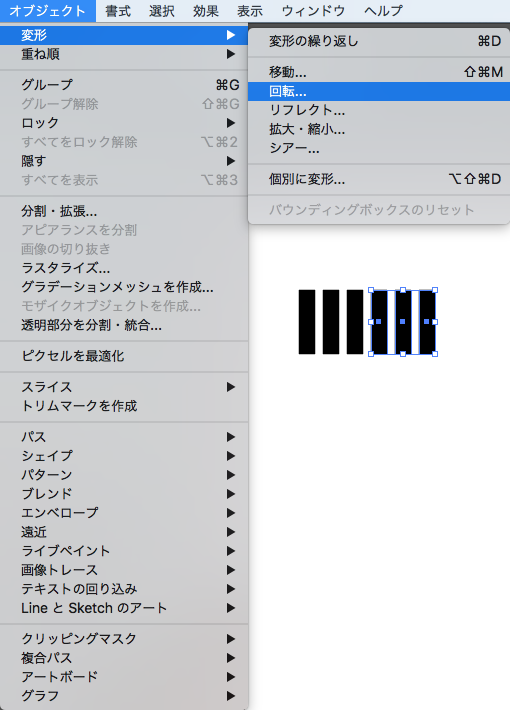The image size is (510, 710).
Task: Choose 個別に変形... option
Action: [379, 179]
